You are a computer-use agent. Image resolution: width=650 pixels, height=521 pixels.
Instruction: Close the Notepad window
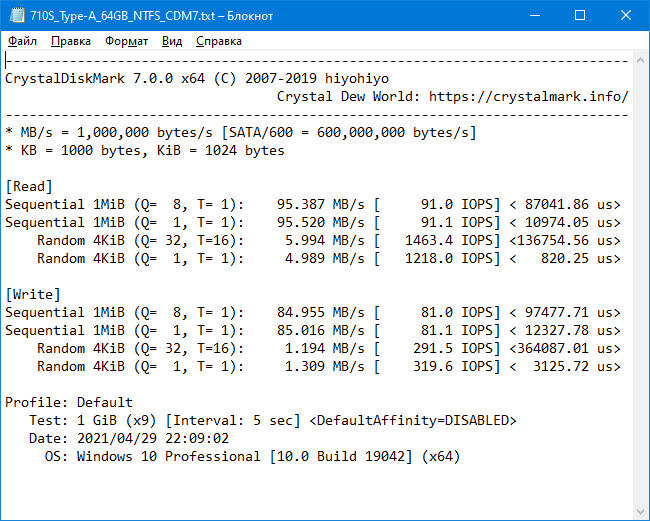(x=626, y=15)
